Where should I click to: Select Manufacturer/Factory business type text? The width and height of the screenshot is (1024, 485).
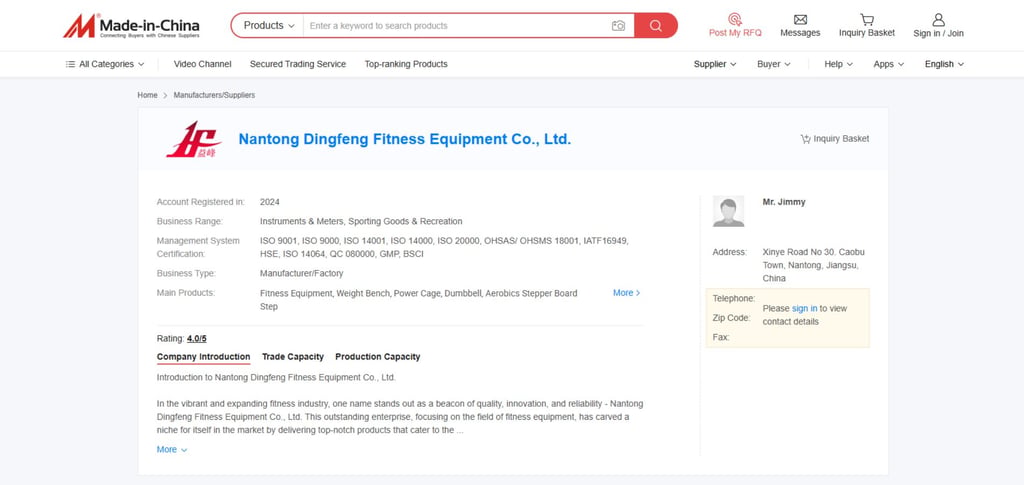click(x=302, y=274)
